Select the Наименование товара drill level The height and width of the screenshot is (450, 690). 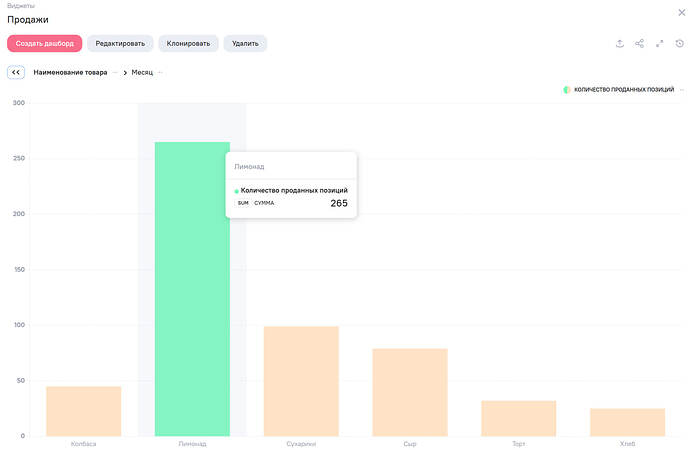[70, 72]
